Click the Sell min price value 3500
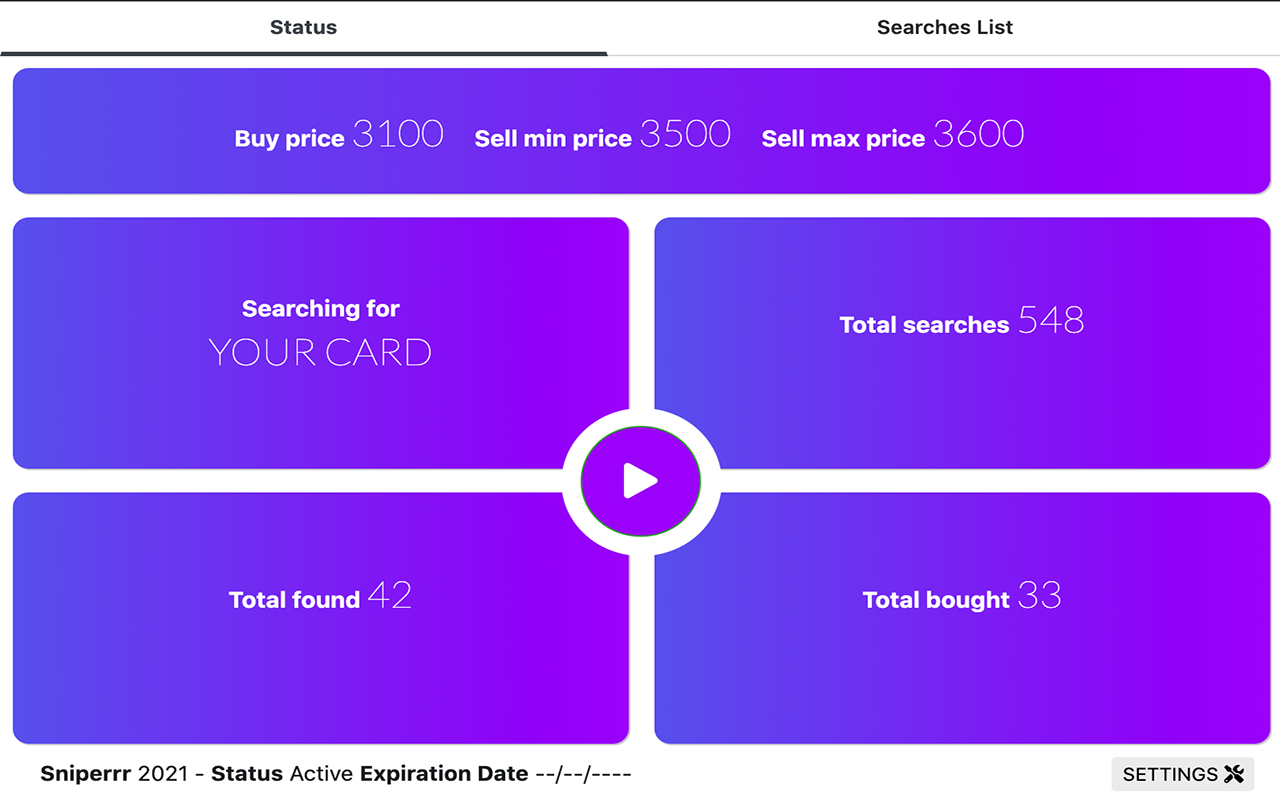 click(685, 134)
